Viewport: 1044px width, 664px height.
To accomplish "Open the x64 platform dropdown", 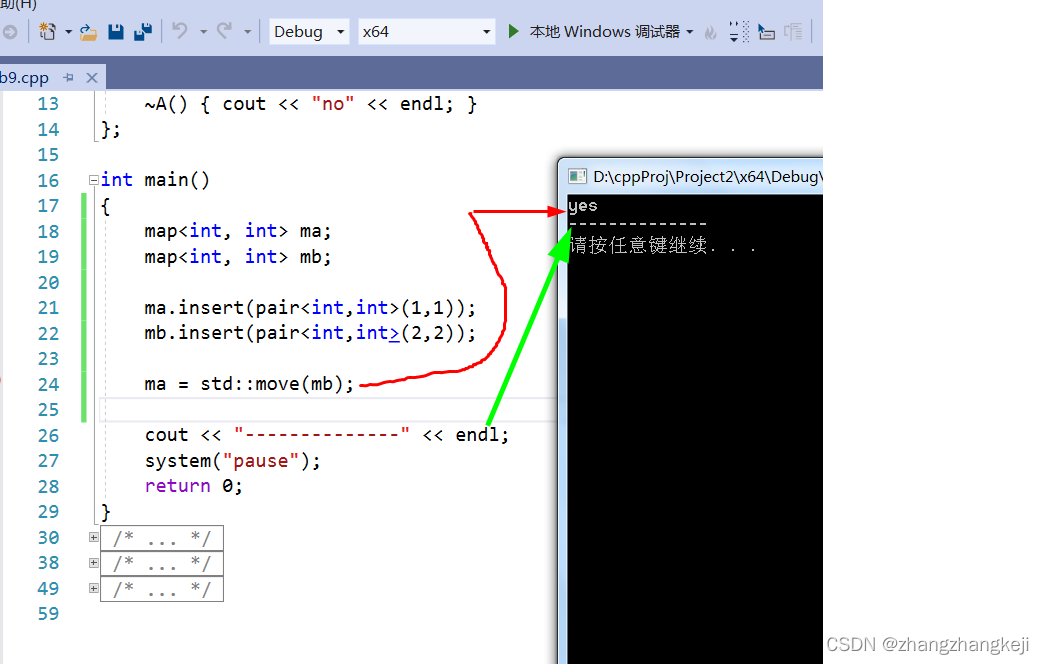I will click(426, 31).
